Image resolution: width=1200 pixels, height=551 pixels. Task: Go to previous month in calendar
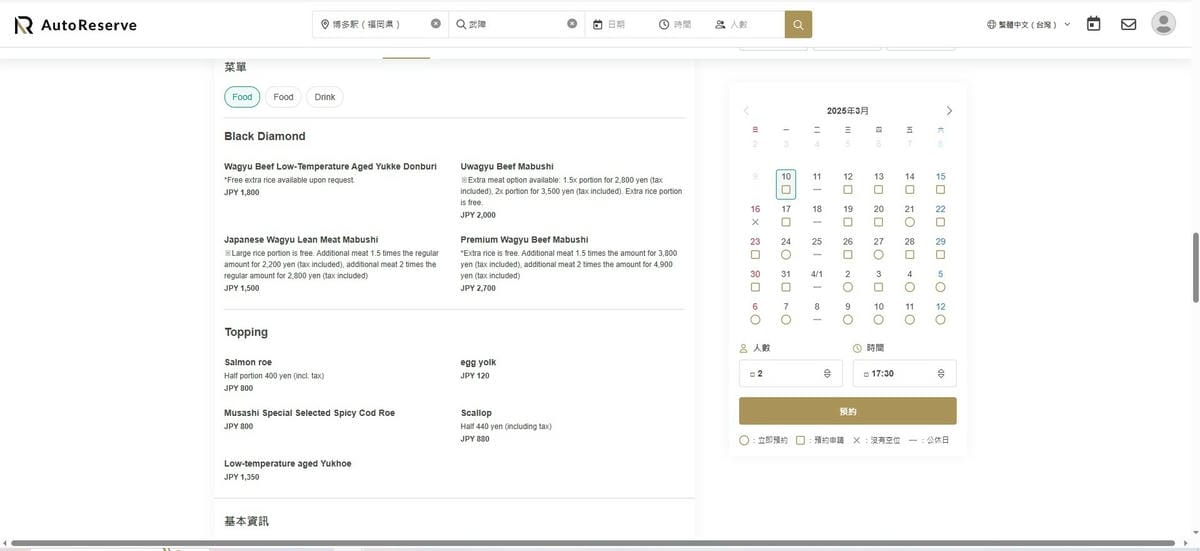(x=746, y=110)
